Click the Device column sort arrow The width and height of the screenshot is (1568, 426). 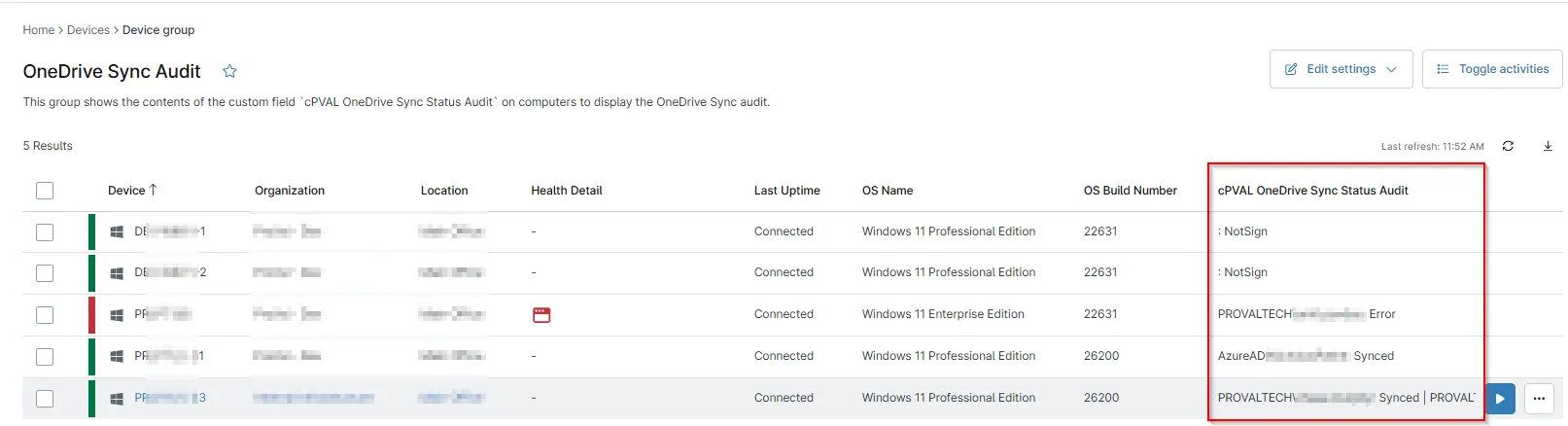click(153, 190)
